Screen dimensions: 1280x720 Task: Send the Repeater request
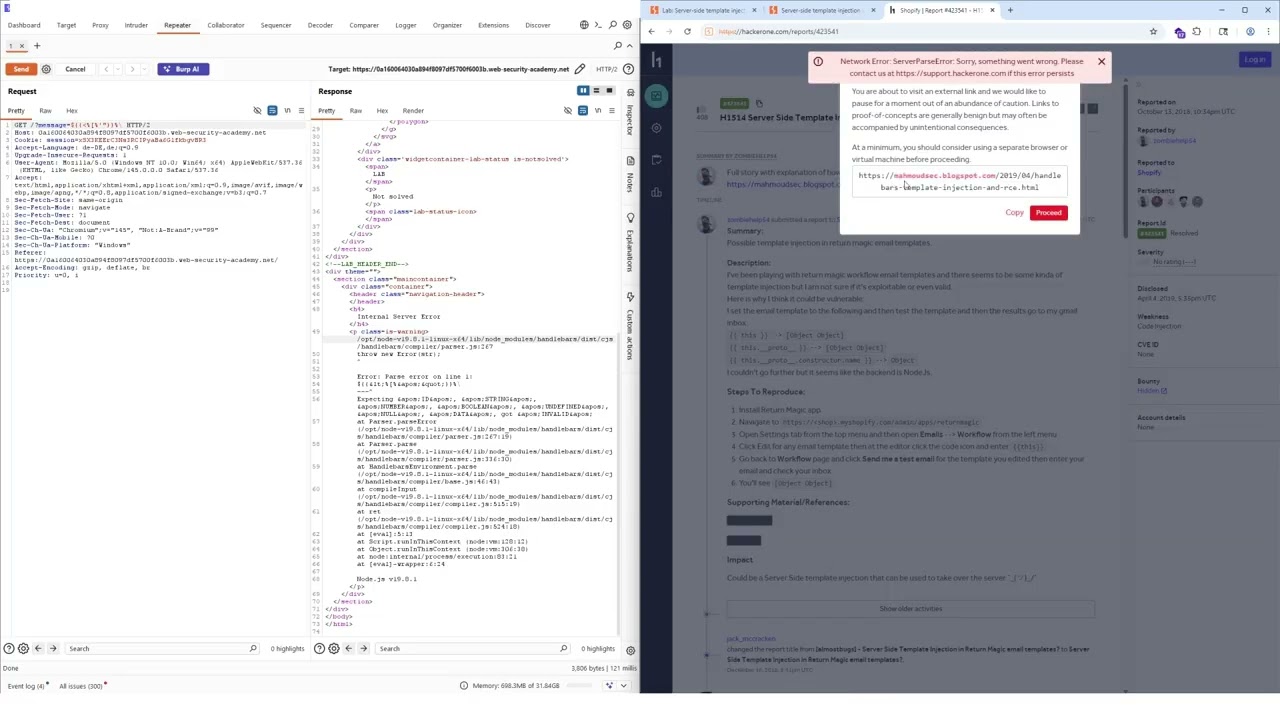click(21, 69)
